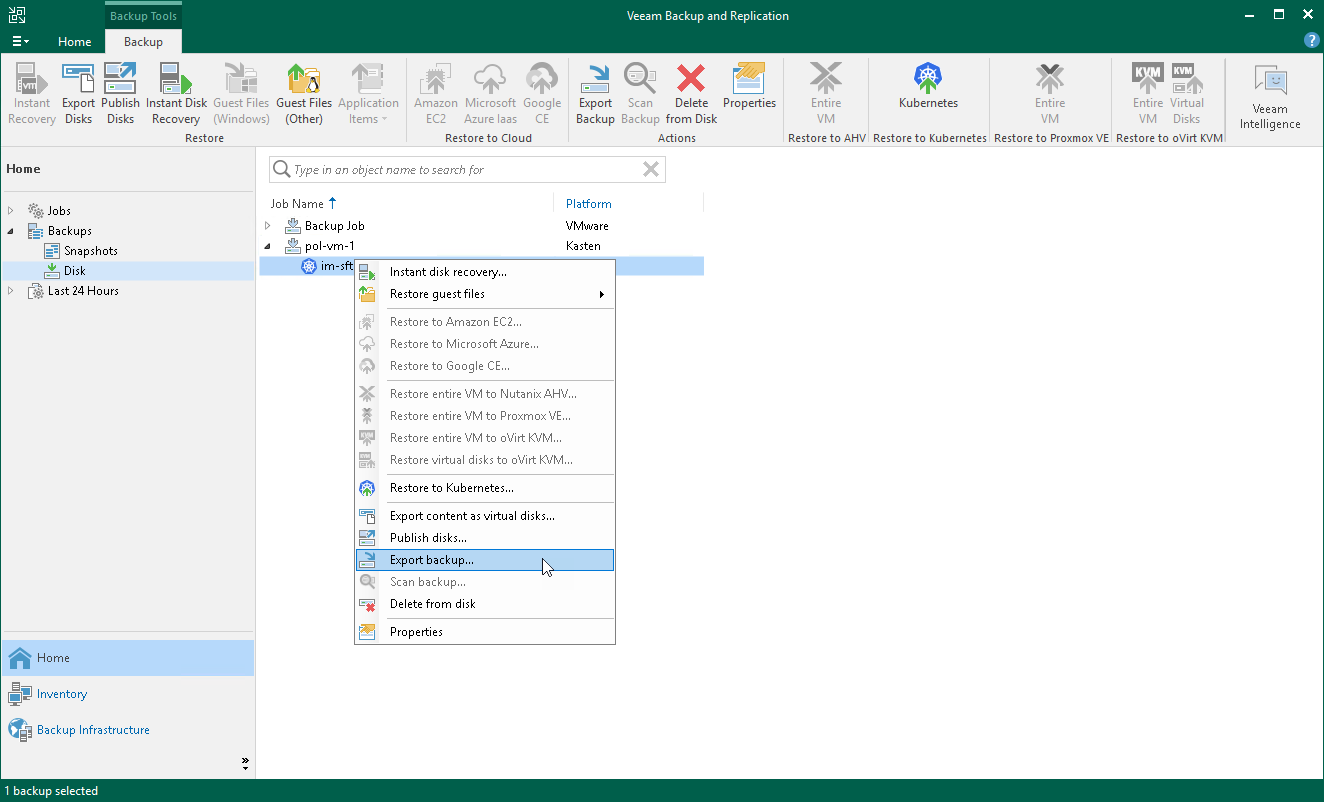Expand the Backup Job row
The image size is (1324, 802).
coord(268,226)
